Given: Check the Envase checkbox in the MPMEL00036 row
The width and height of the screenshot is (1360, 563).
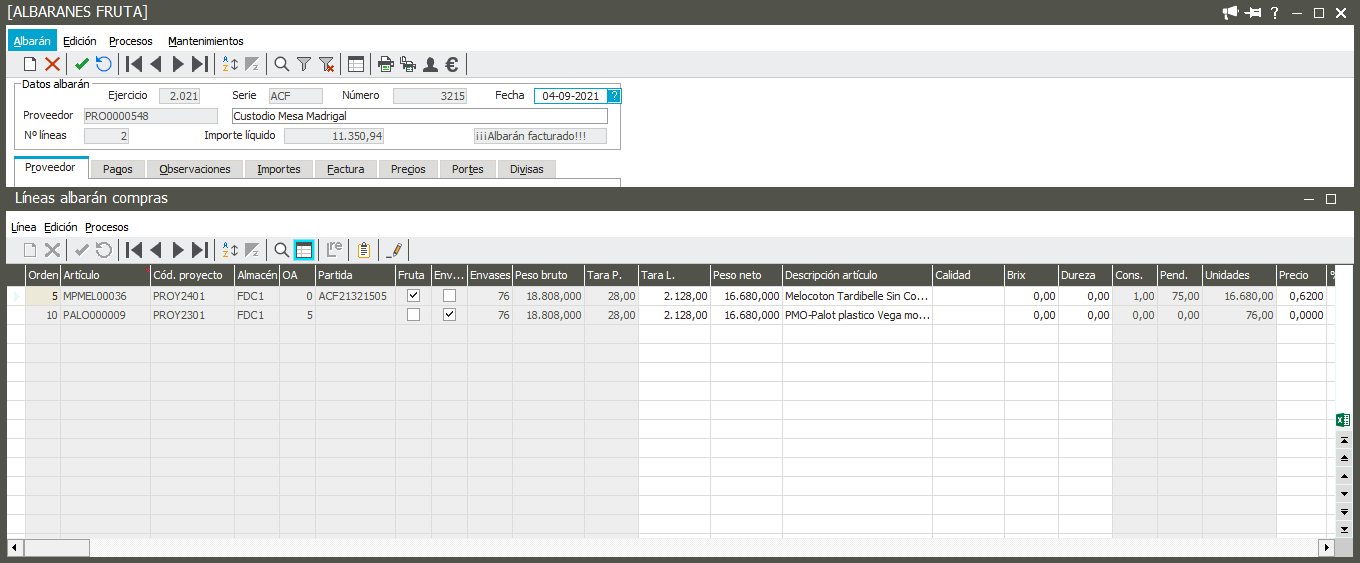Looking at the screenshot, I should 449,296.
